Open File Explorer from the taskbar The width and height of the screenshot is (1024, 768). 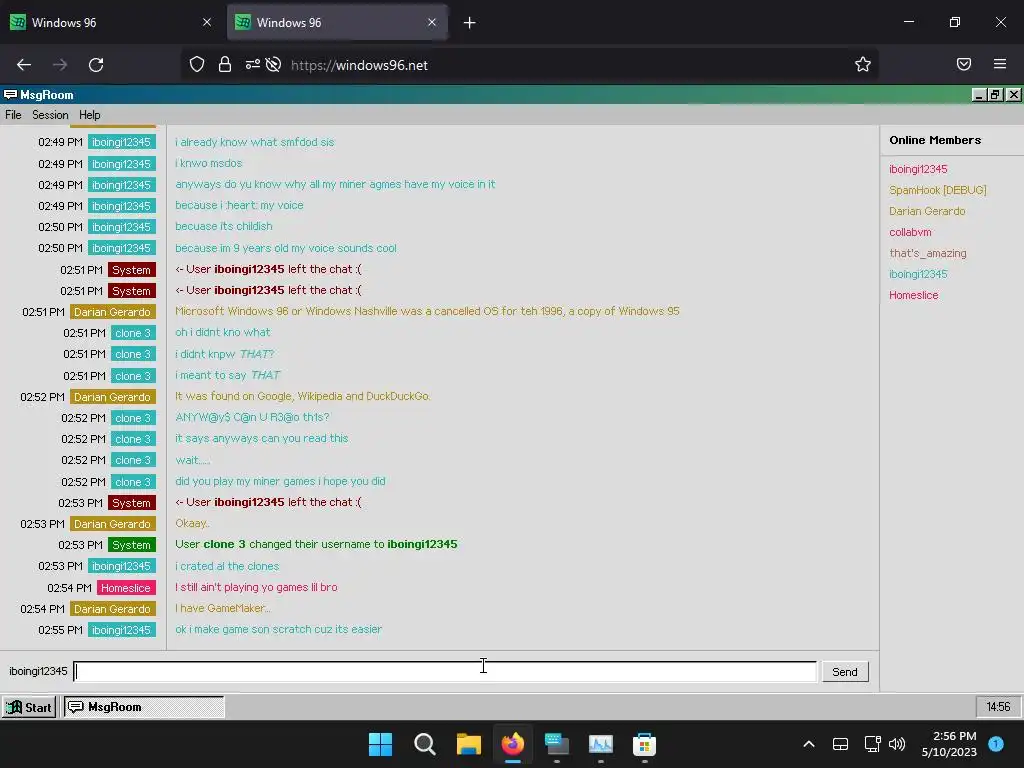(x=468, y=744)
